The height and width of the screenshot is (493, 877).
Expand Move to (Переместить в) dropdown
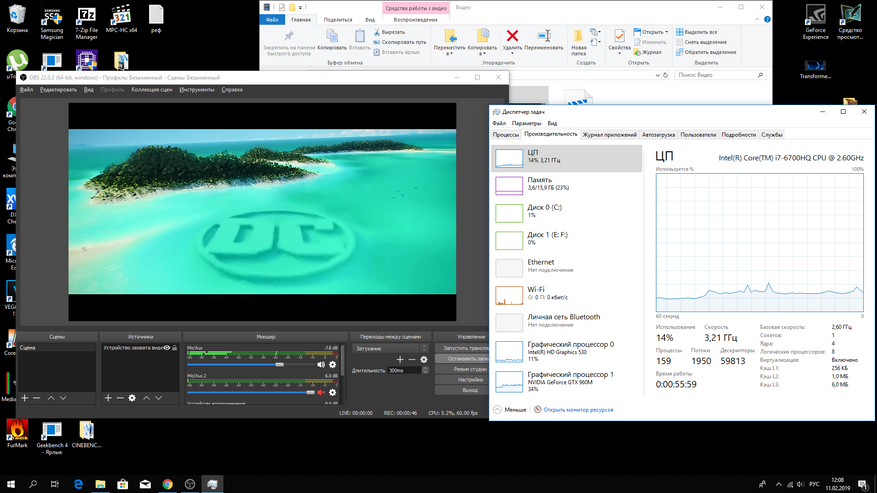(x=449, y=54)
